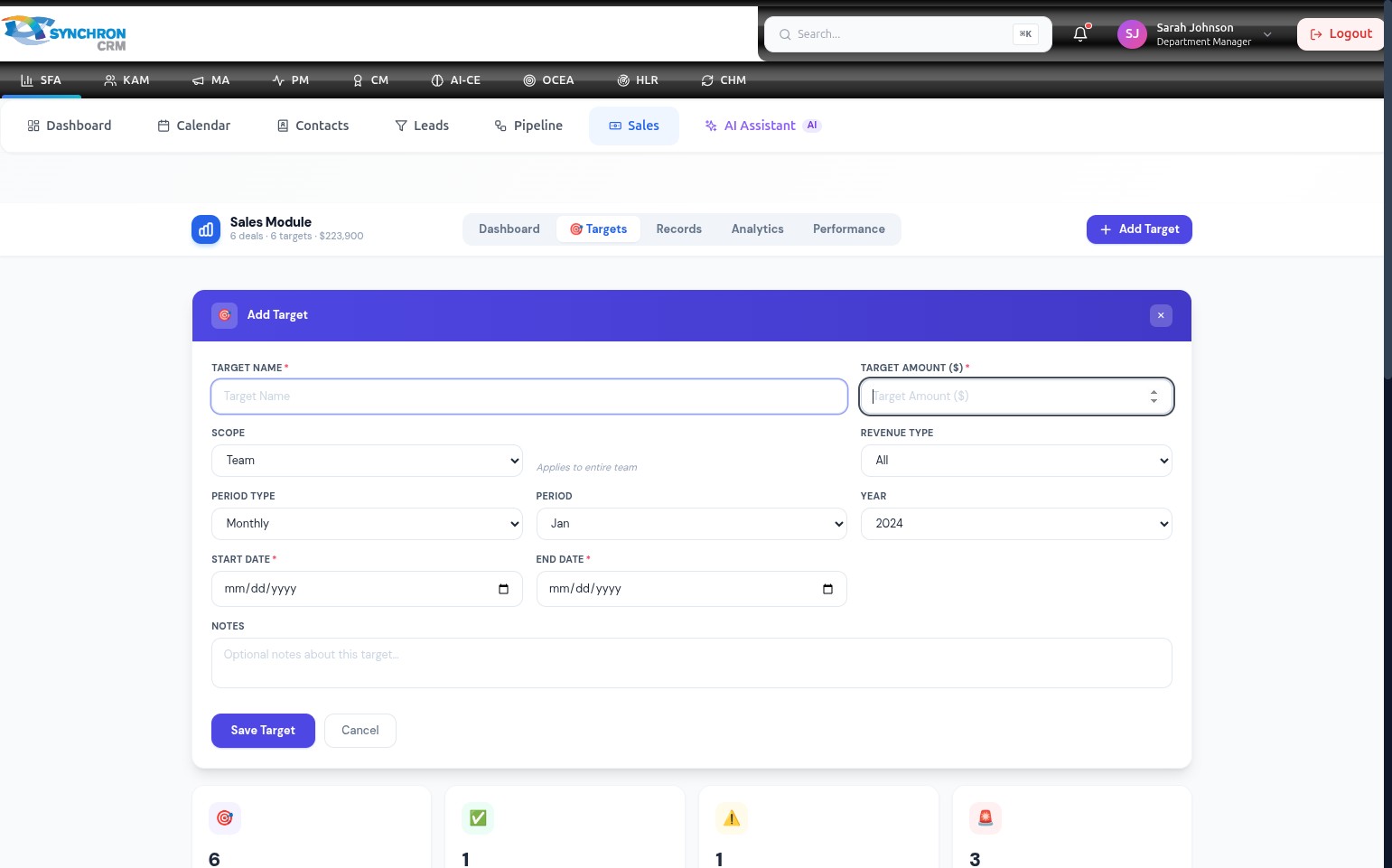
Task: Open the Performance tab
Action: [x=848, y=229]
